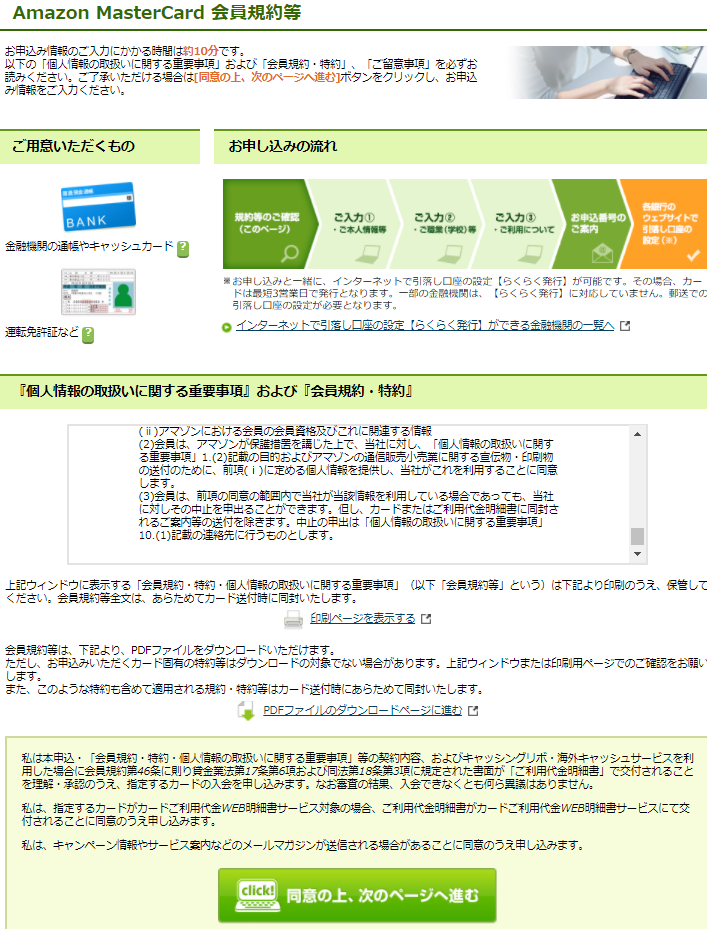This screenshot has width=707, height=929.
Task: Click green arrow bullet before らくらく発行 link
Action: tap(226, 327)
